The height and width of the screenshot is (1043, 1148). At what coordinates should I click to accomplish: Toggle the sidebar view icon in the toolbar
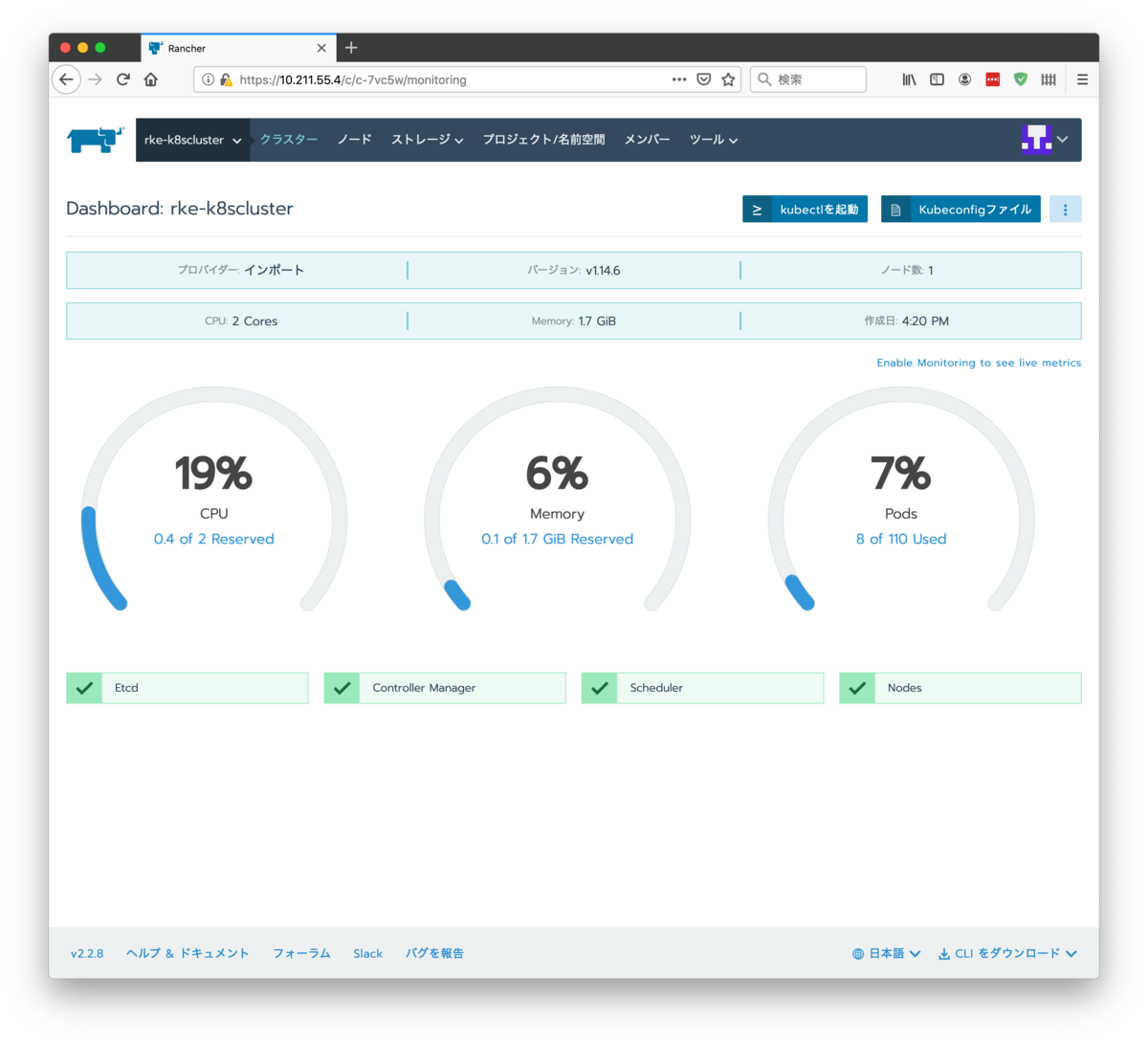click(x=937, y=79)
